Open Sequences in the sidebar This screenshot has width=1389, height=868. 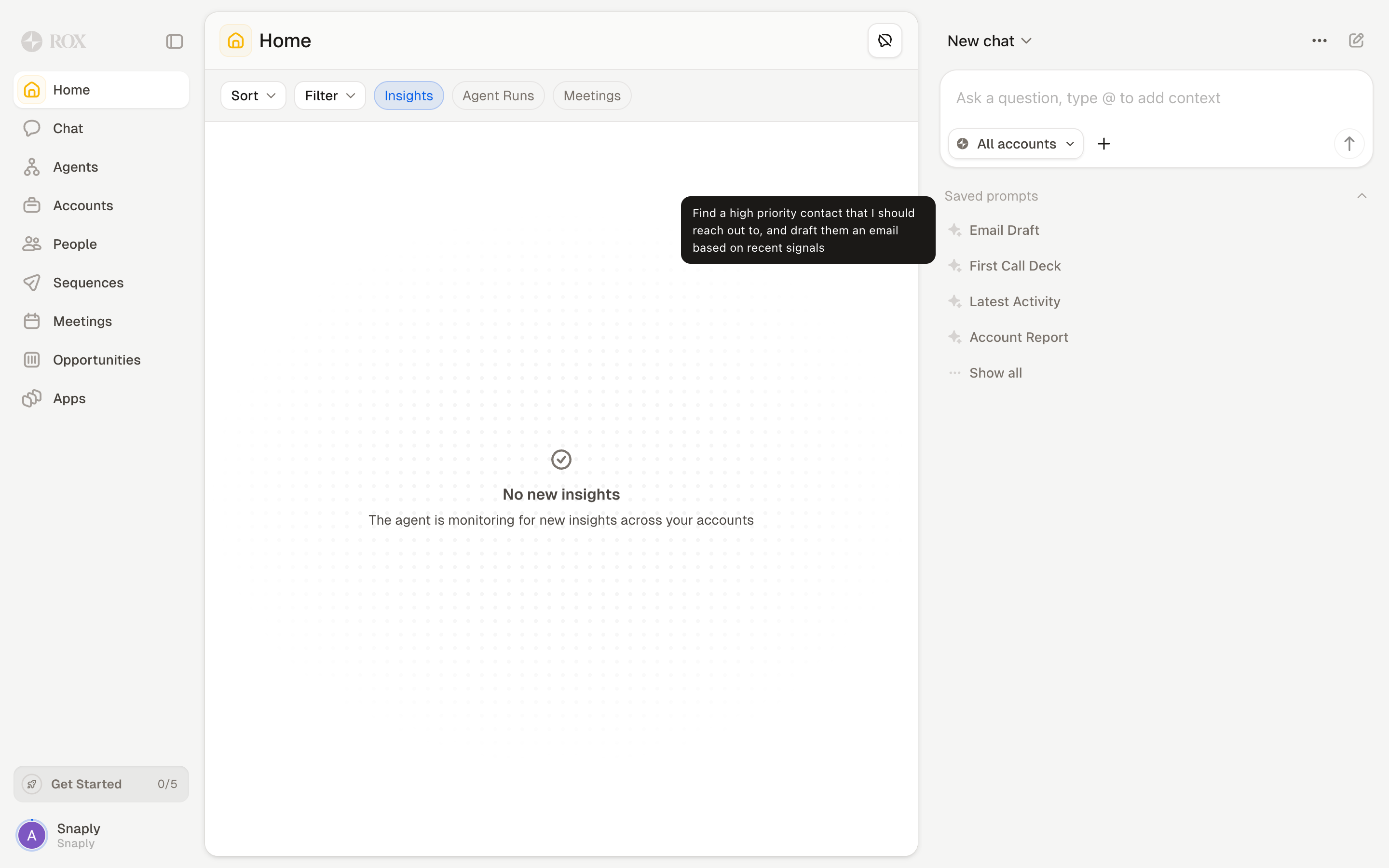click(x=101, y=283)
